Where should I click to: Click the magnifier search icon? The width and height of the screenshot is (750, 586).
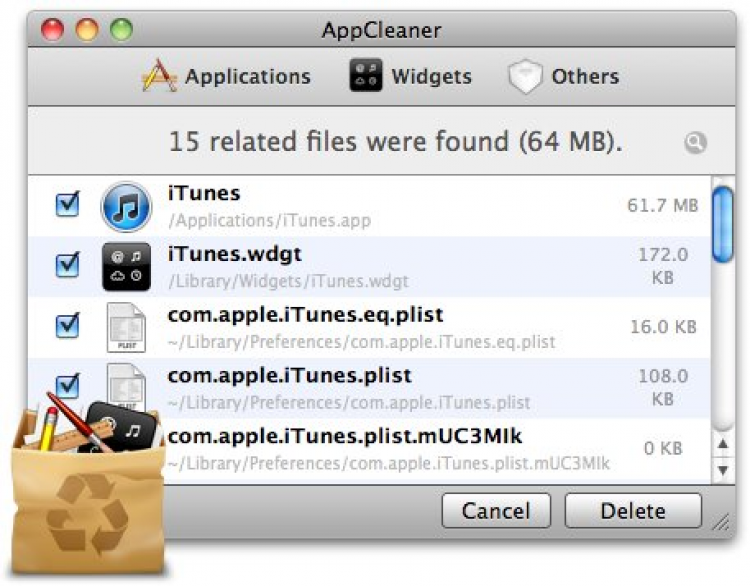tap(695, 143)
